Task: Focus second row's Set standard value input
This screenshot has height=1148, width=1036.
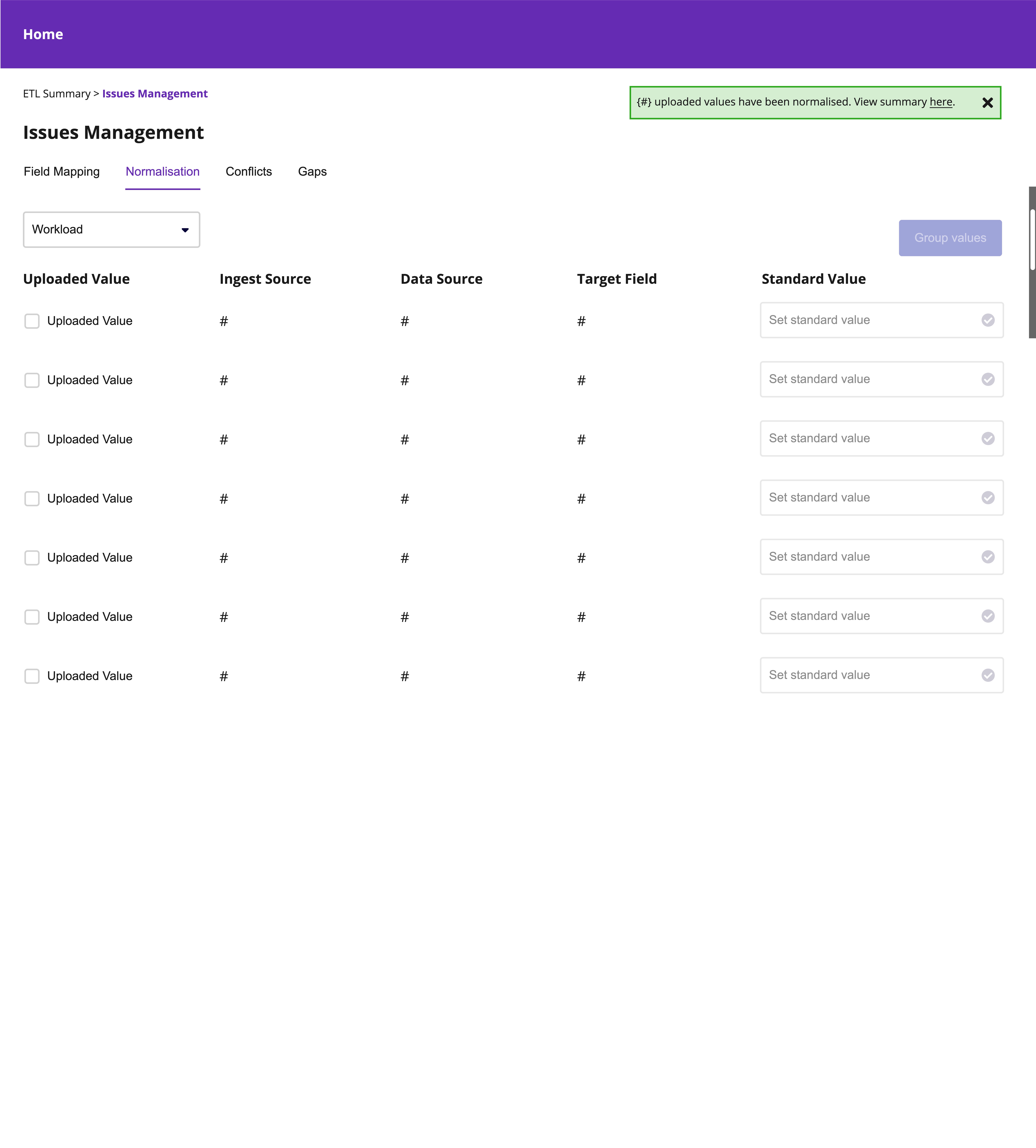Action: pyautogui.click(x=865, y=379)
